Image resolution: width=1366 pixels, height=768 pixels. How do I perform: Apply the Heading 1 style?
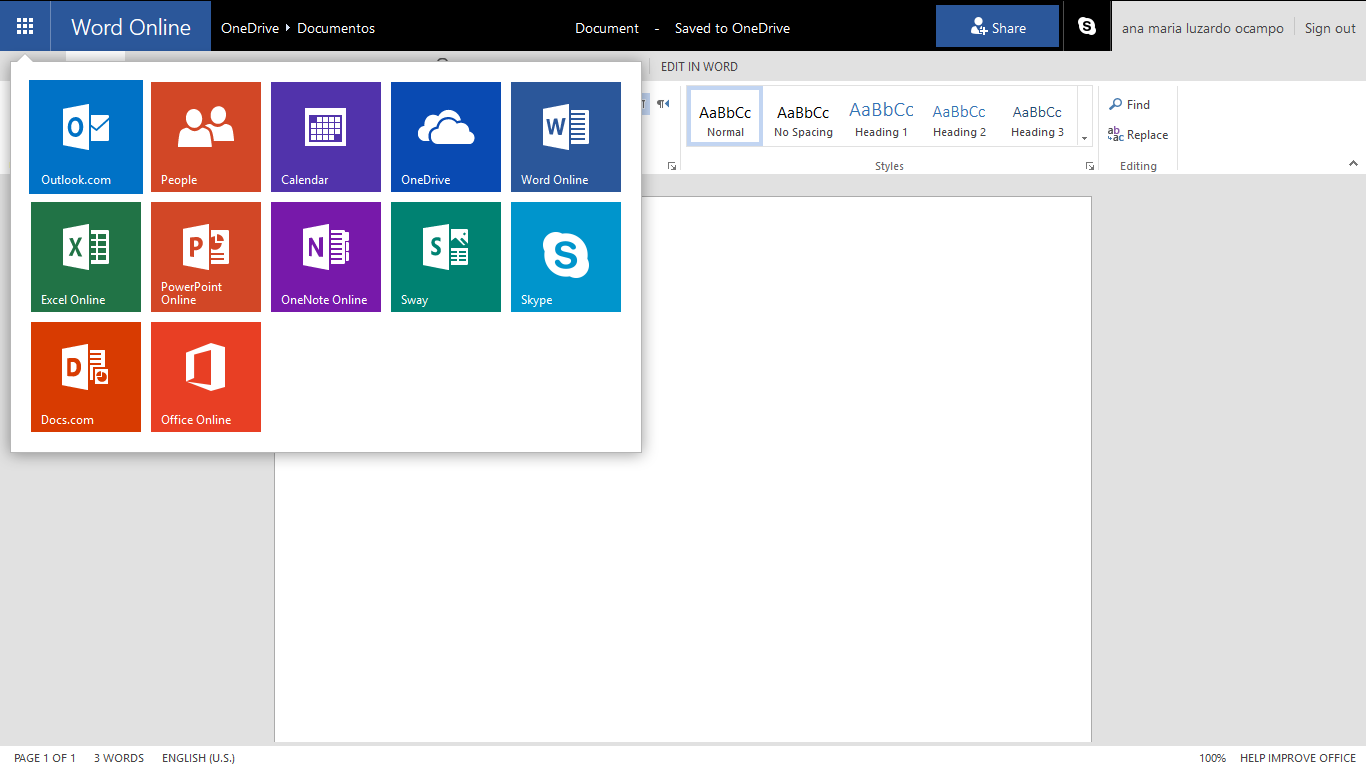881,118
